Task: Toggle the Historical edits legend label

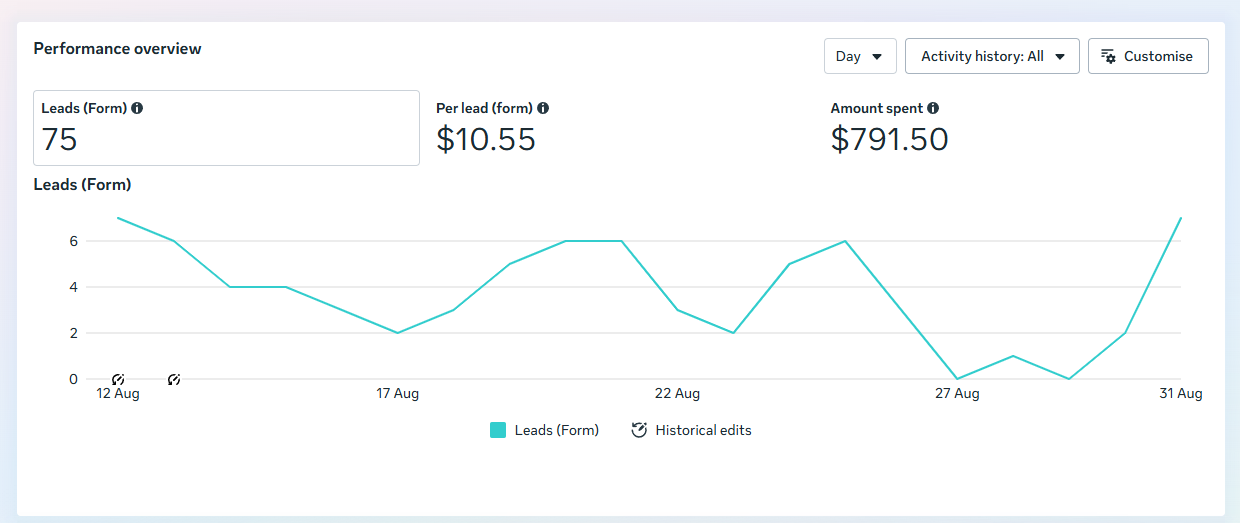Action: pyautogui.click(x=703, y=430)
